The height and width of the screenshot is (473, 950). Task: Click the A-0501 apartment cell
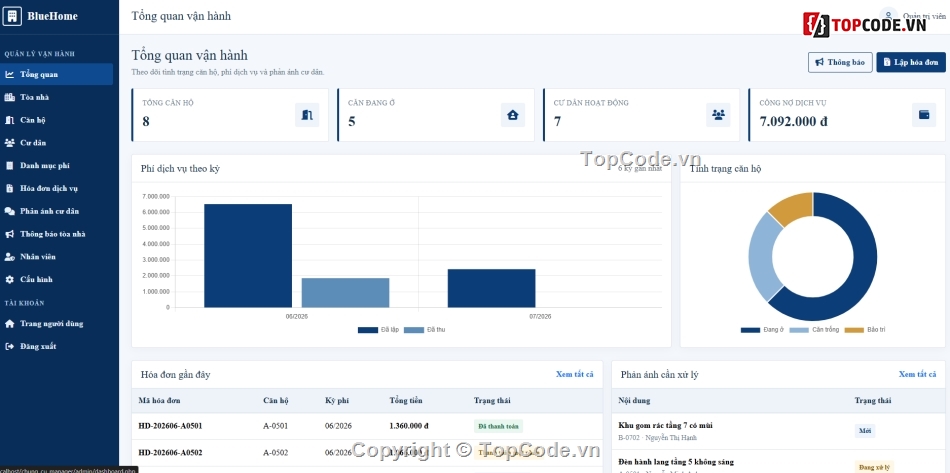276,426
